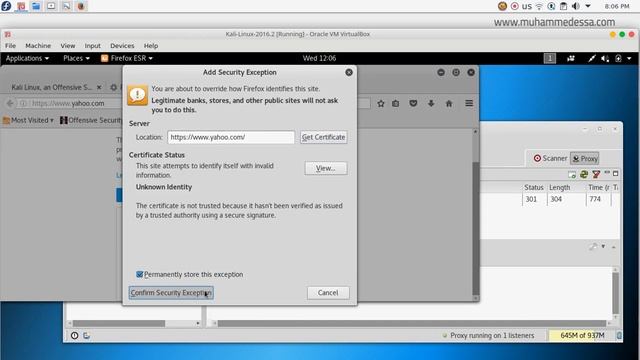Cancel the security exception dialog

tap(328, 293)
